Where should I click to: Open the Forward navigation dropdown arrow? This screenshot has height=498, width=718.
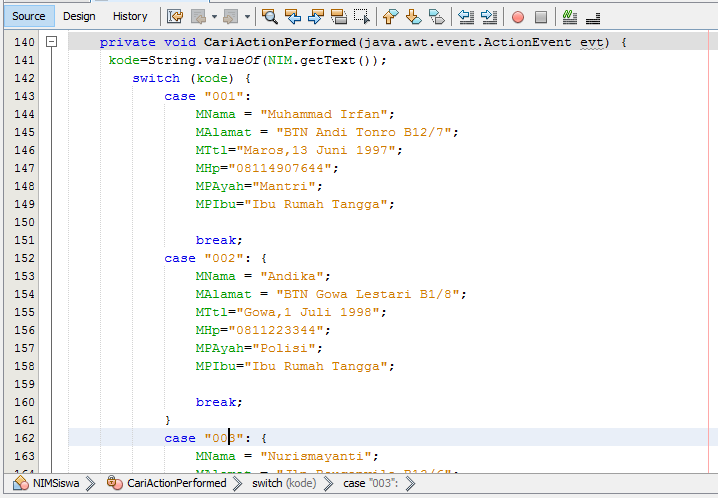pyautogui.click(x=247, y=17)
